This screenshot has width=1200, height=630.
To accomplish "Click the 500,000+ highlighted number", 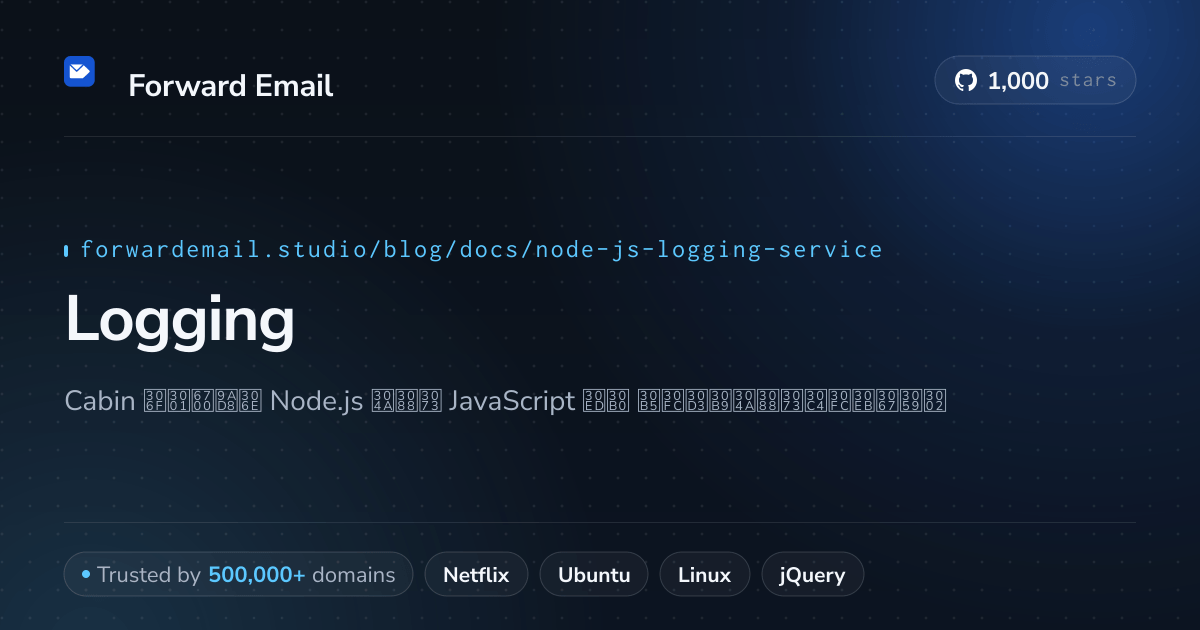I will coord(257,575).
